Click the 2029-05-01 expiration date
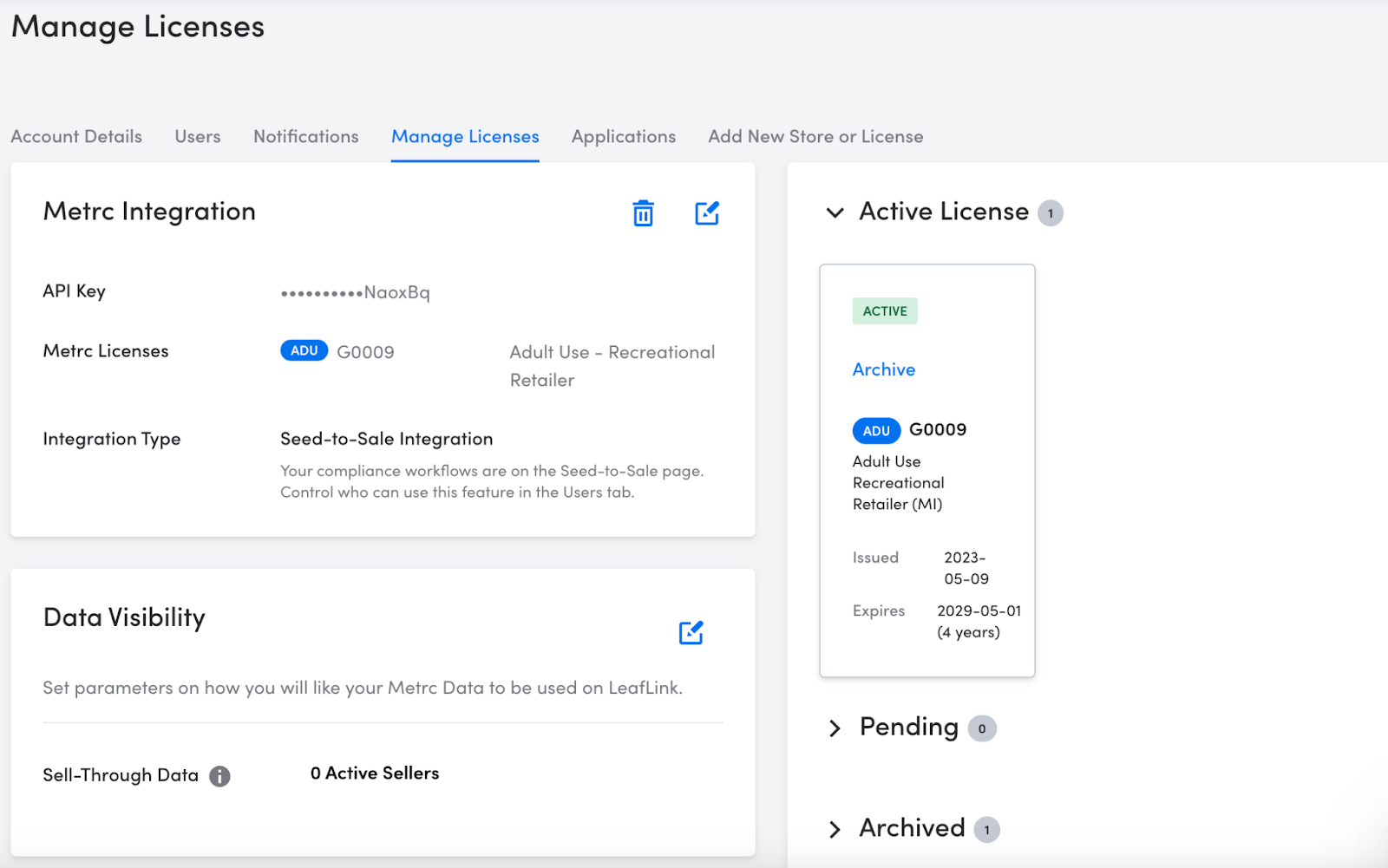This screenshot has height=868, width=1388. [x=979, y=610]
